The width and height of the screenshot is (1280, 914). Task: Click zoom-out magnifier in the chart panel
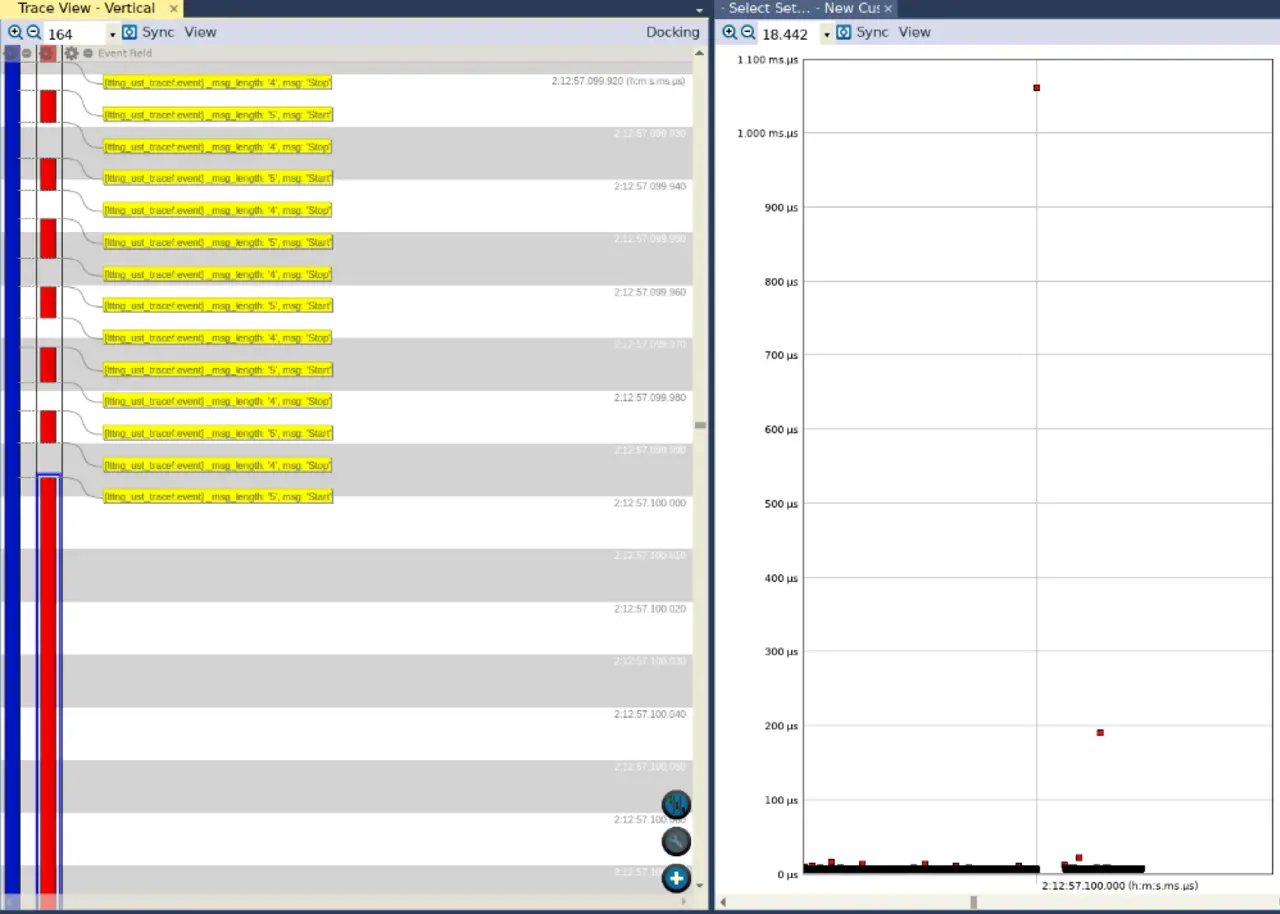tap(747, 32)
